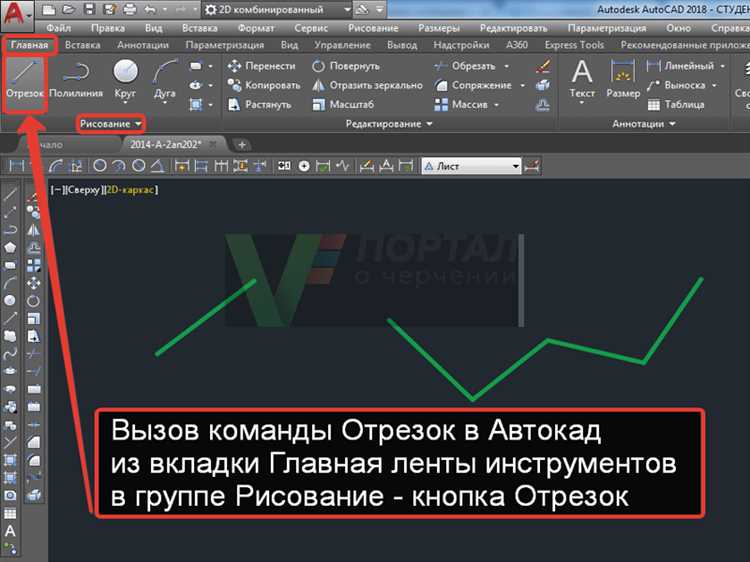Select the 2014-A-2an202 drawing tab
The height and width of the screenshot is (562, 750).
click(171, 144)
